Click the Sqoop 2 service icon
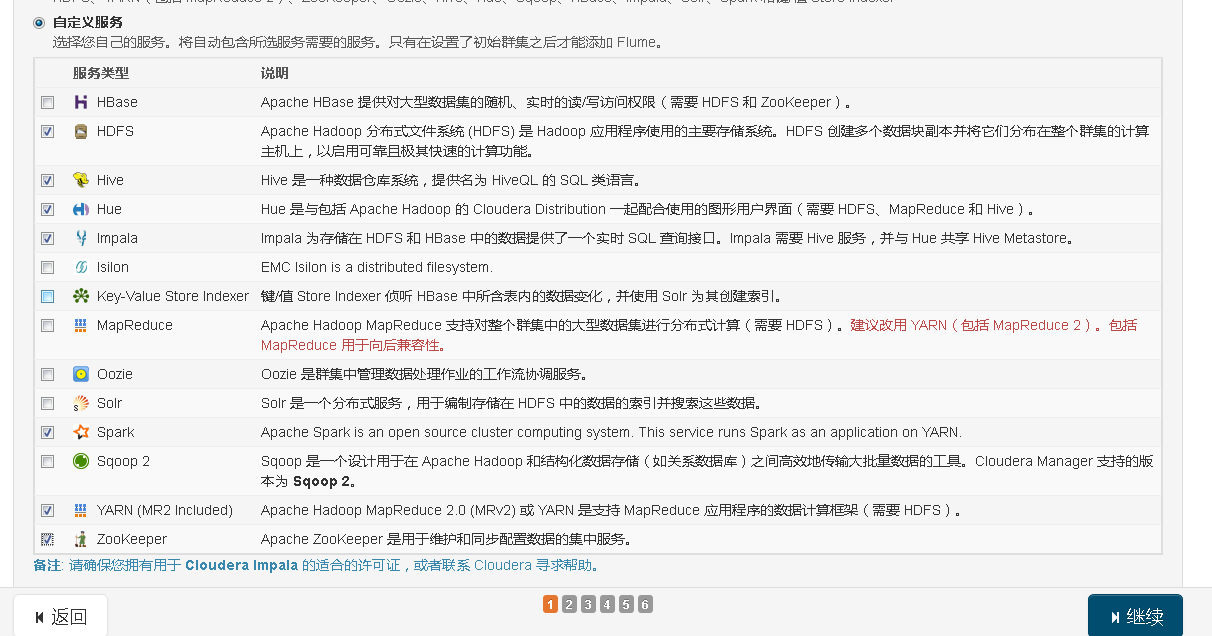Viewport: 1212px width, 636px height. pos(81,461)
